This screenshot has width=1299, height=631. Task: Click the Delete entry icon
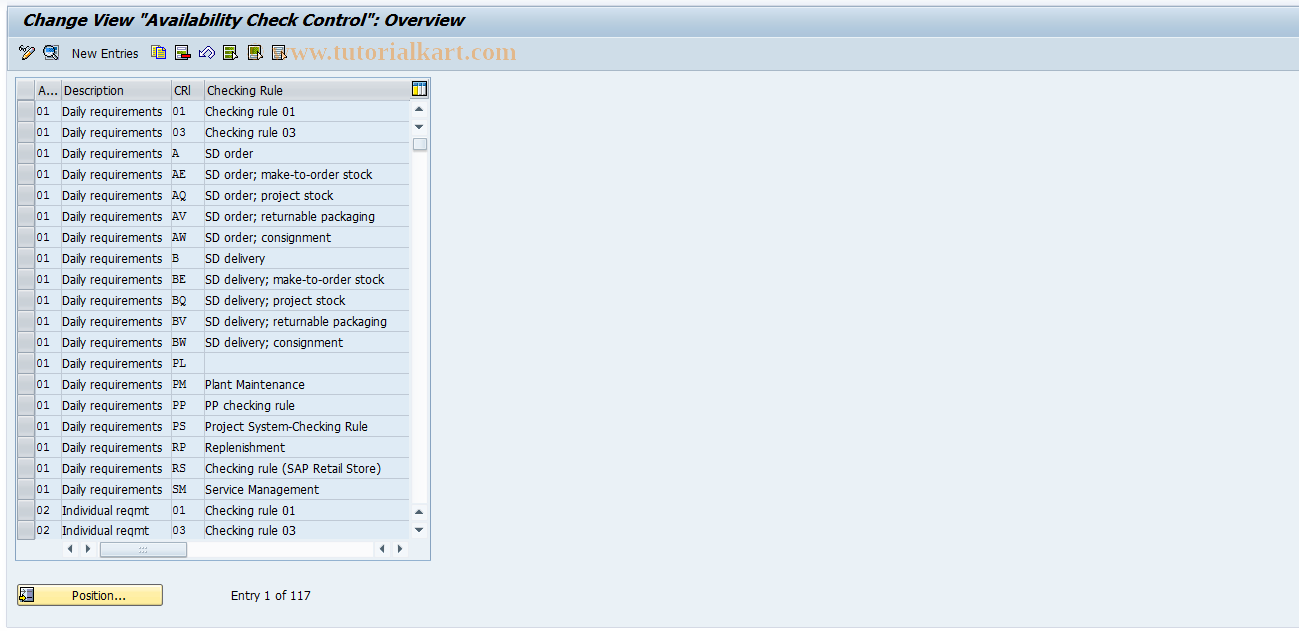pyautogui.click(x=183, y=53)
